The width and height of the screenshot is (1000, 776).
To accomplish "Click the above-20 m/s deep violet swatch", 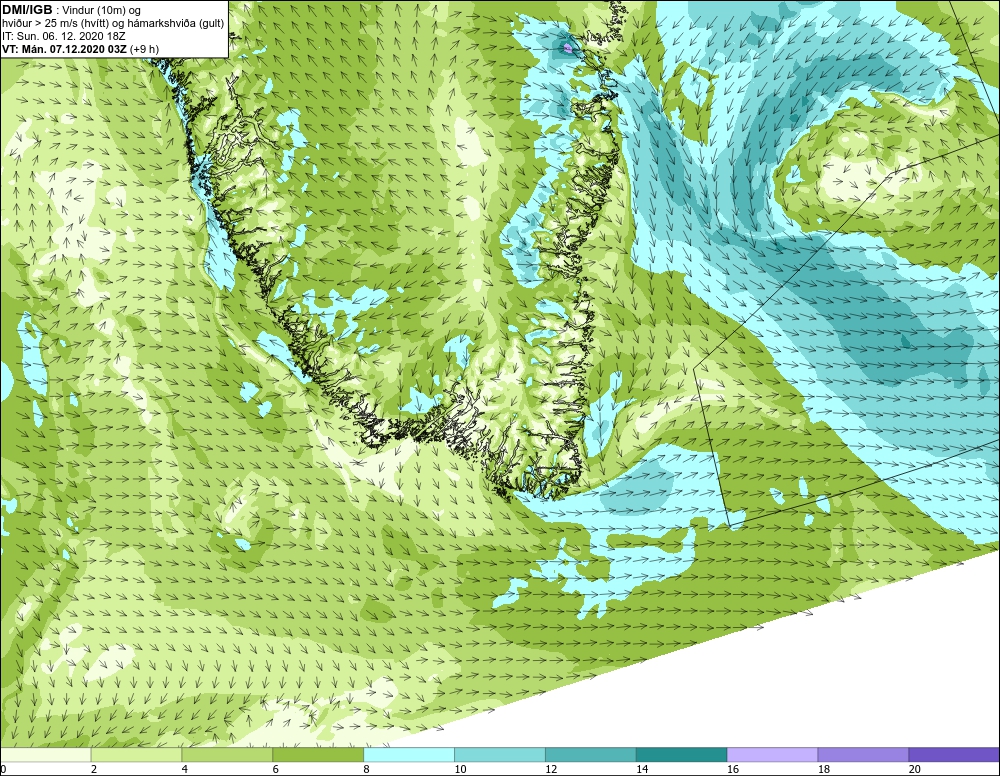I will (x=954, y=755).
